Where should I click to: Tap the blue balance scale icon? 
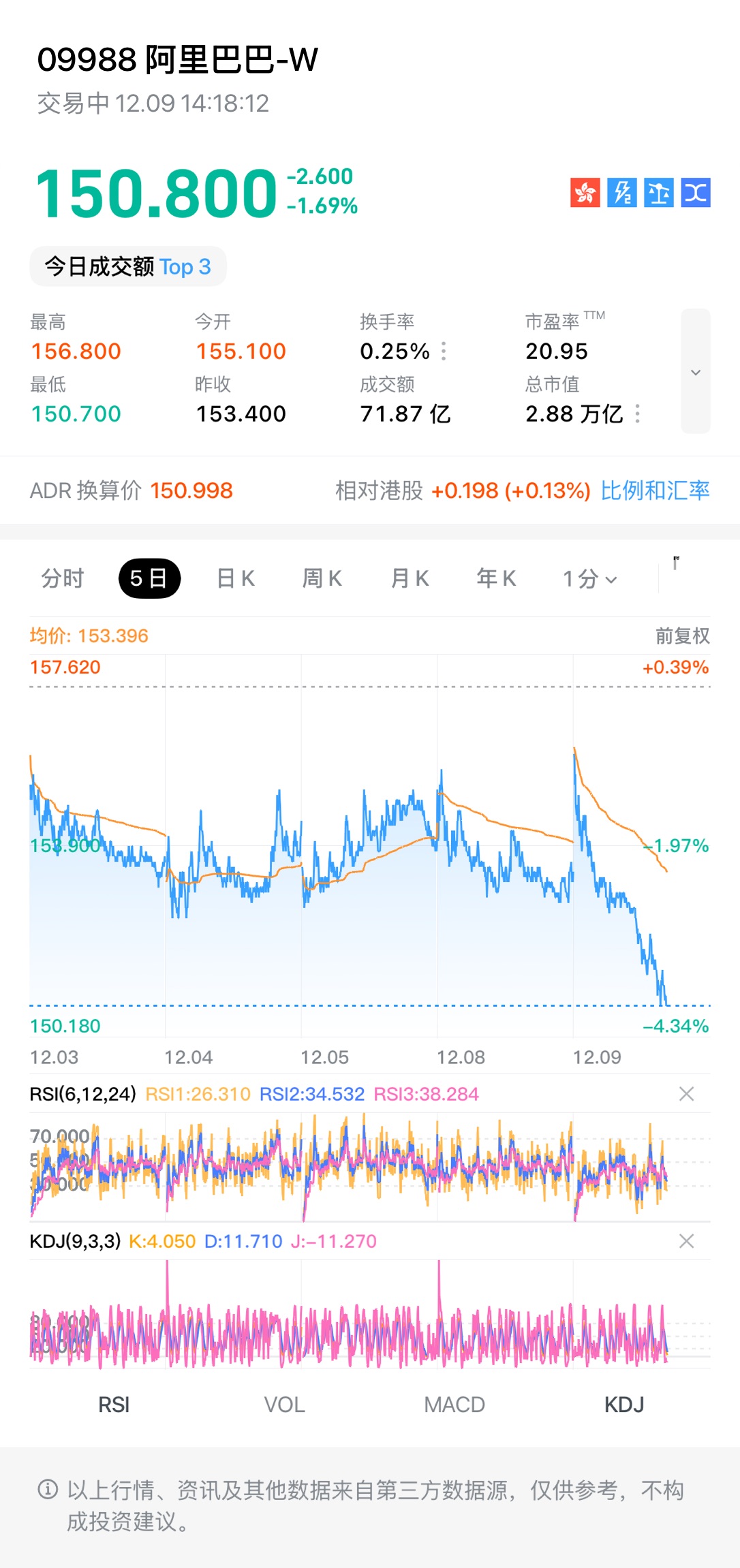[x=658, y=193]
